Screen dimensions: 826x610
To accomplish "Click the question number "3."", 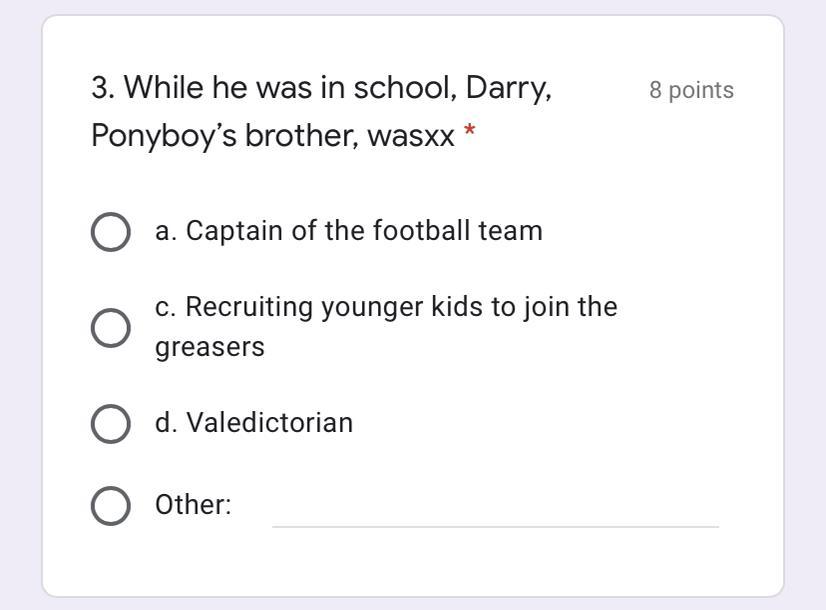I will coord(103,89).
